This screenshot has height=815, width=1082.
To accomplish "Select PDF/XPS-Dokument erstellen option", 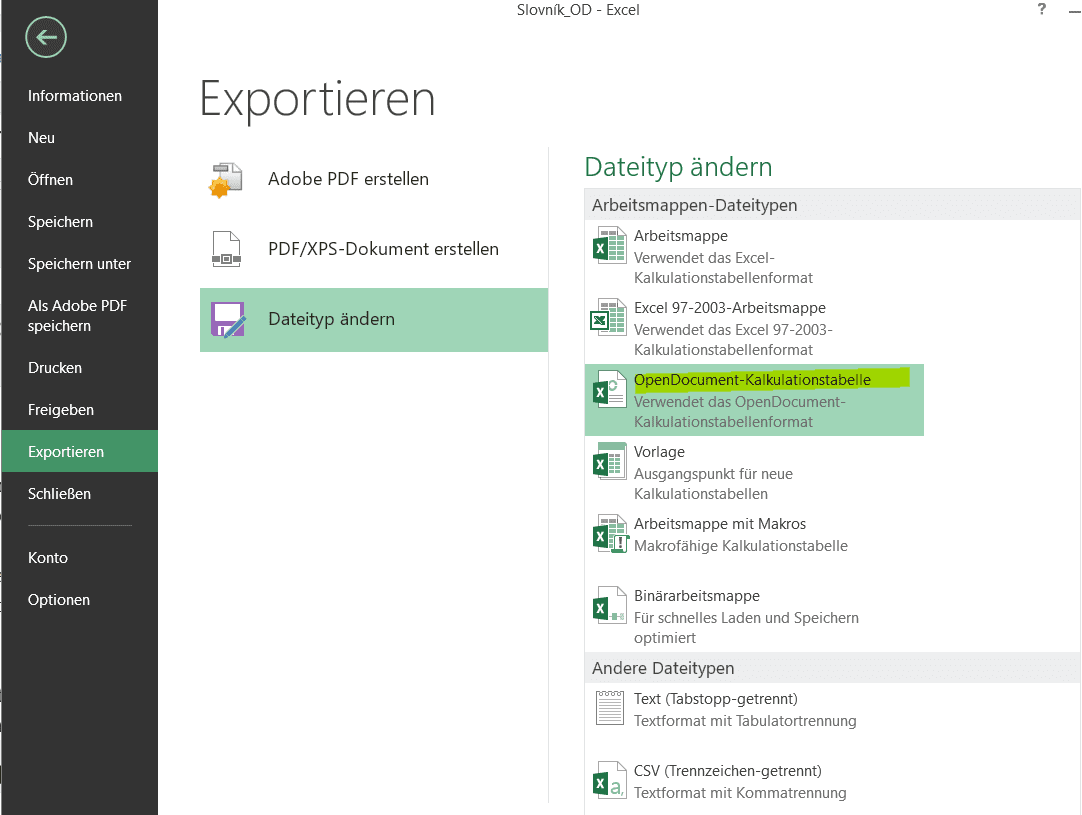I will pyautogui.click(x=374, y=249).
